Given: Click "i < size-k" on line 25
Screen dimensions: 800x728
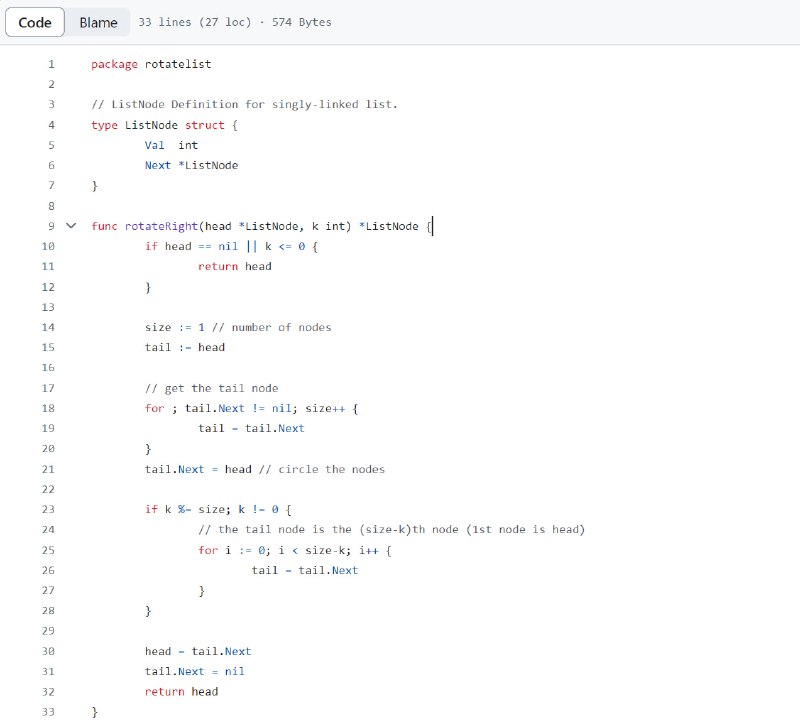Looking at the screenshot, I should click(314, 550).
